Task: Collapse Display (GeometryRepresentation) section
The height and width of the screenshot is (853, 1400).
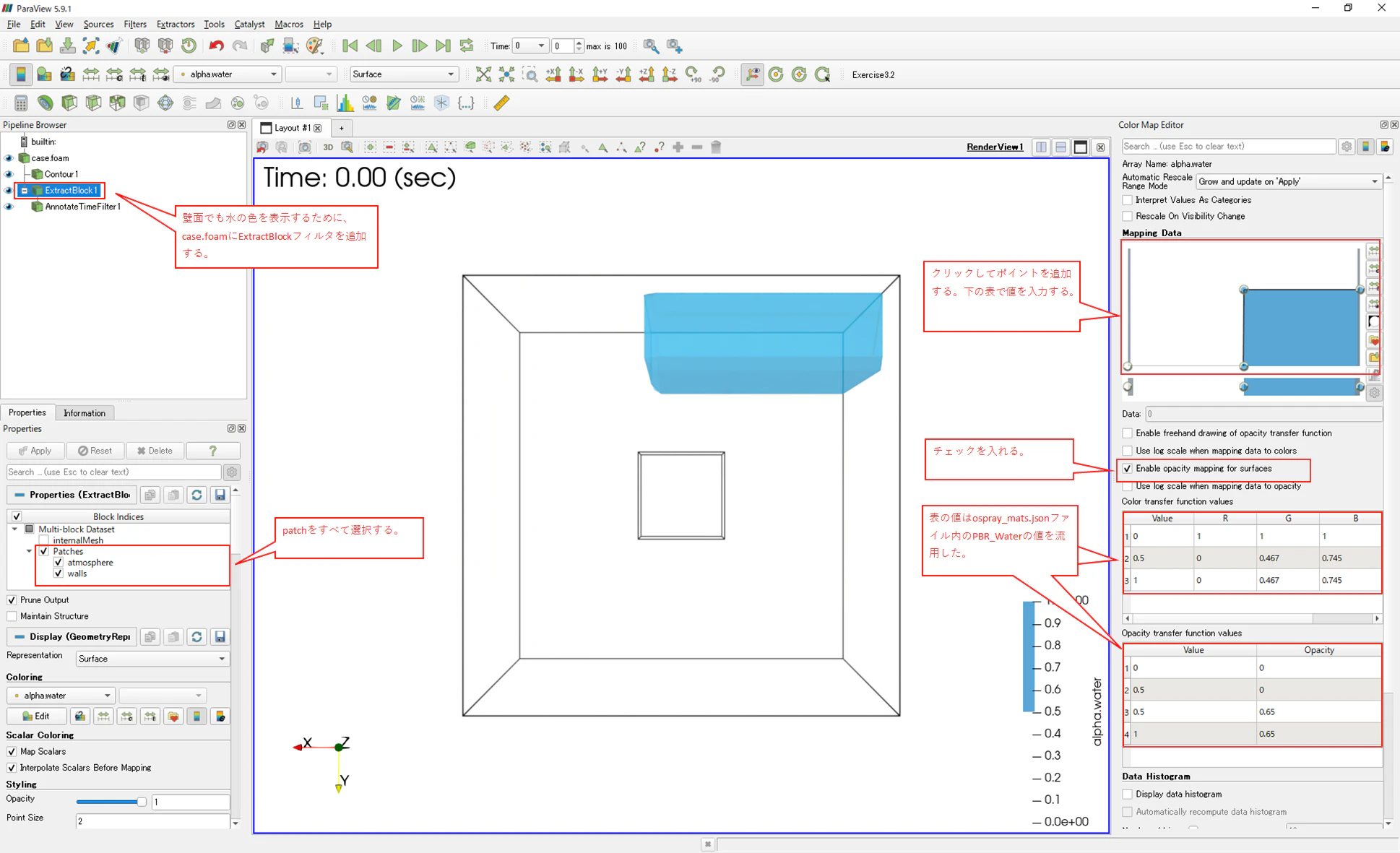Action: (x=20, y=637)
